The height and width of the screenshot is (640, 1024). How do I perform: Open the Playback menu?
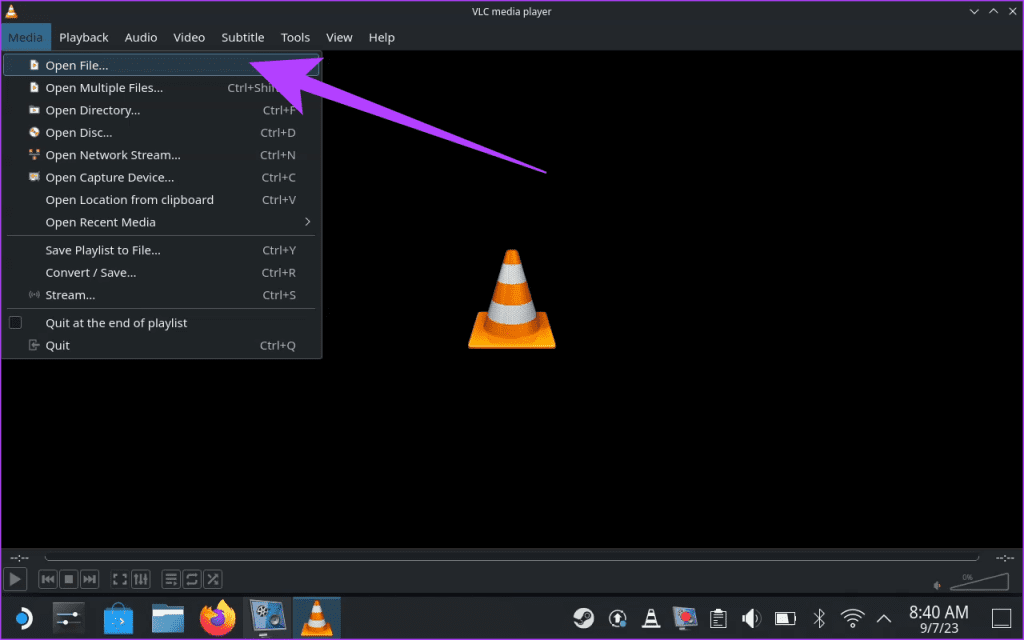point(83,37)
